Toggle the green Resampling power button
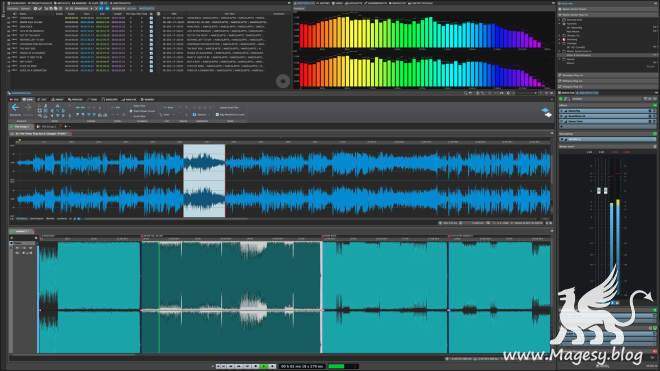 pos(655,134)
